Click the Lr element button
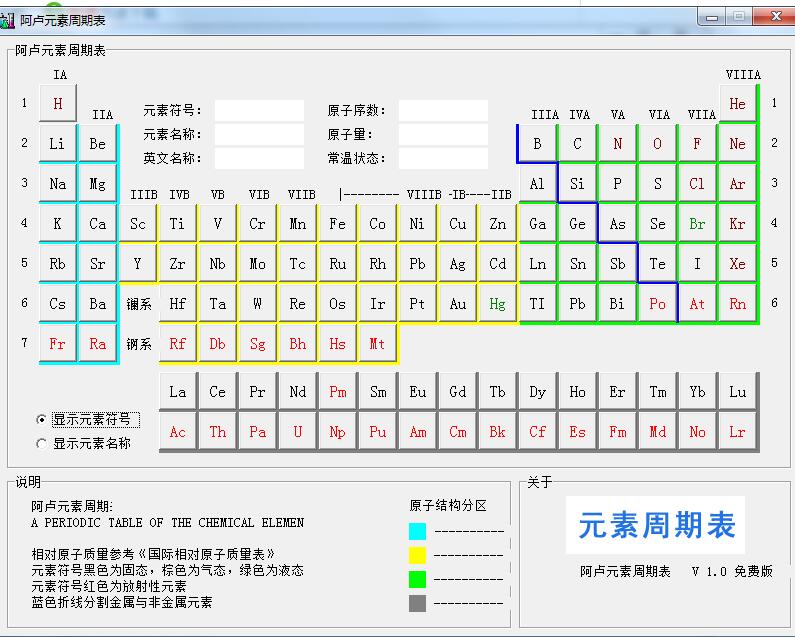Image resolution: width=795 pixels, height=637 pixels. coord(738,432)
